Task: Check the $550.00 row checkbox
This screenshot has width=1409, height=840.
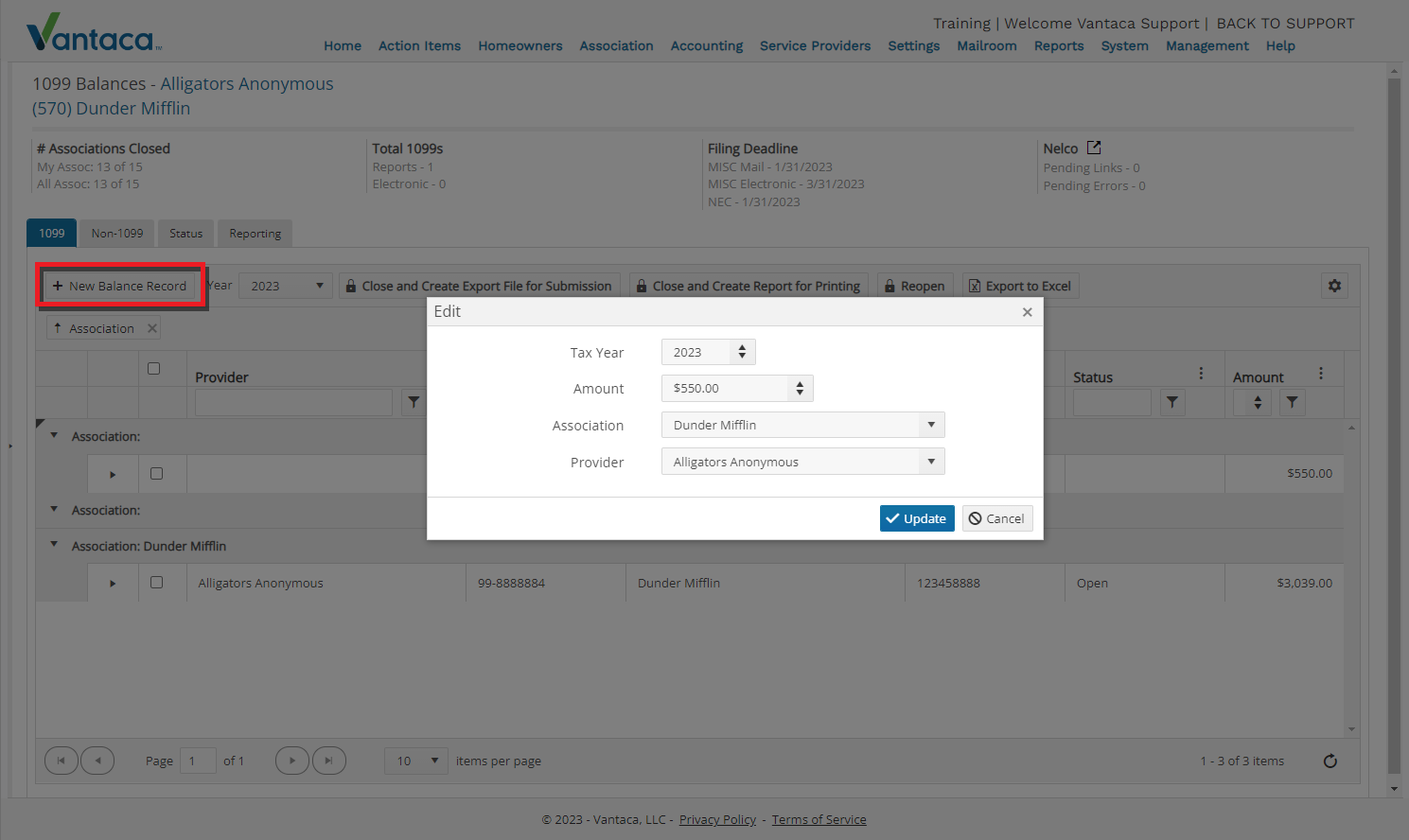Action: click(x=157, y=473)
